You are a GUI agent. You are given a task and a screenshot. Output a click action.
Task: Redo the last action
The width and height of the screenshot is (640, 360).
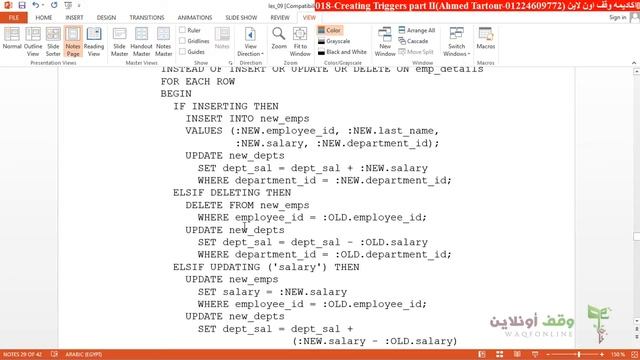tap(54, 5)
